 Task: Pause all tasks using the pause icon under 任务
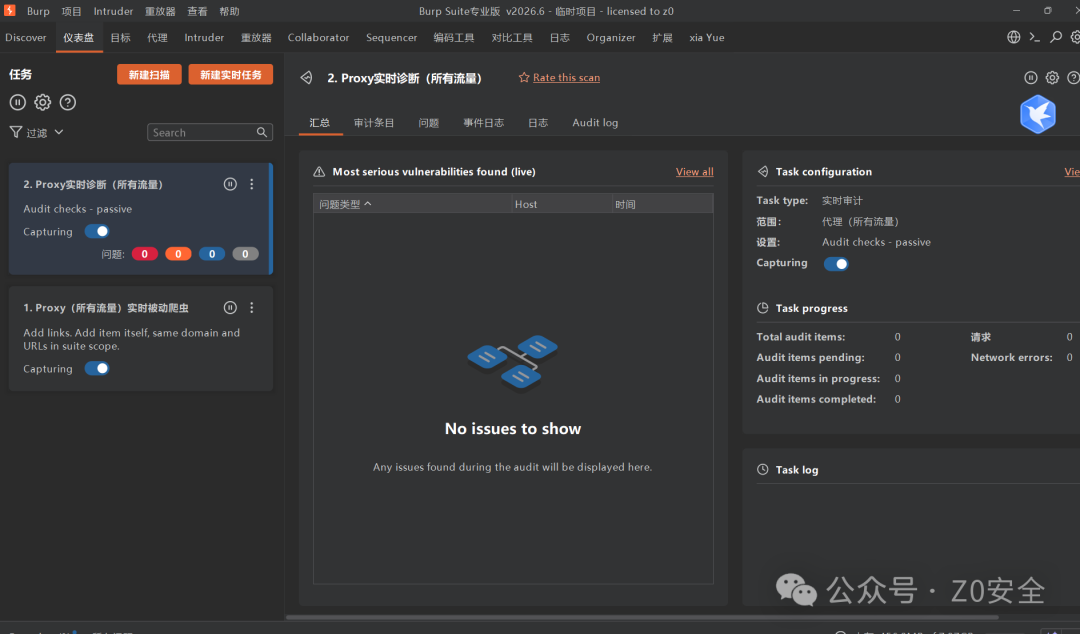(x=18, y=103)
